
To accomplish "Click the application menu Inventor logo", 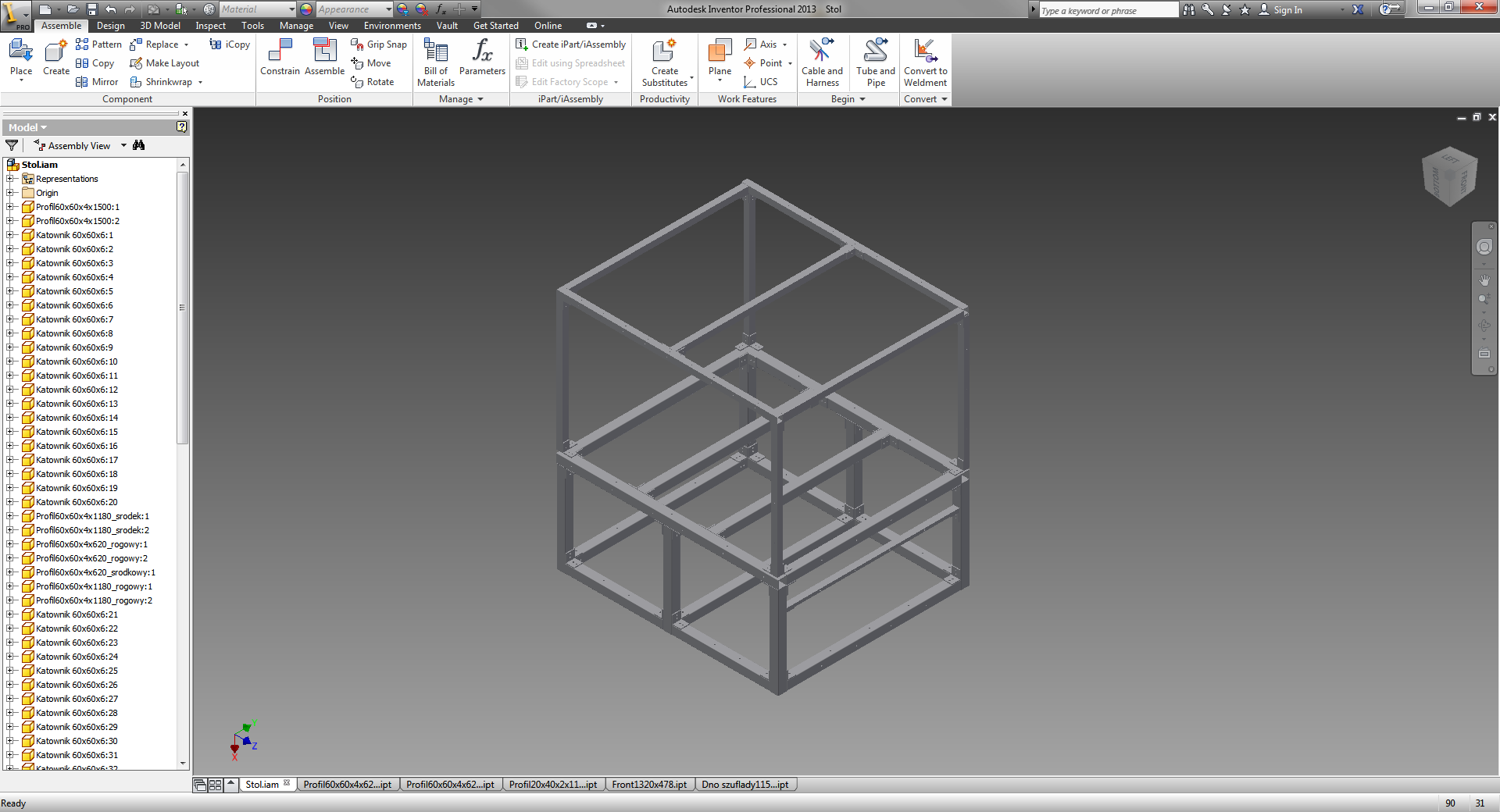I will 16,16.
